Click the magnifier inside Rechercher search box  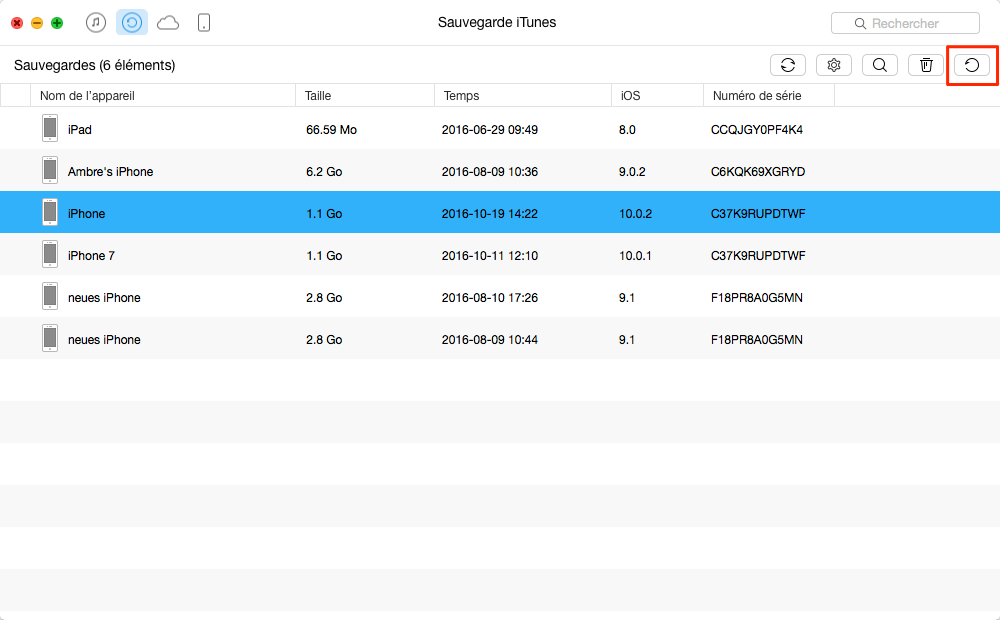860,24
